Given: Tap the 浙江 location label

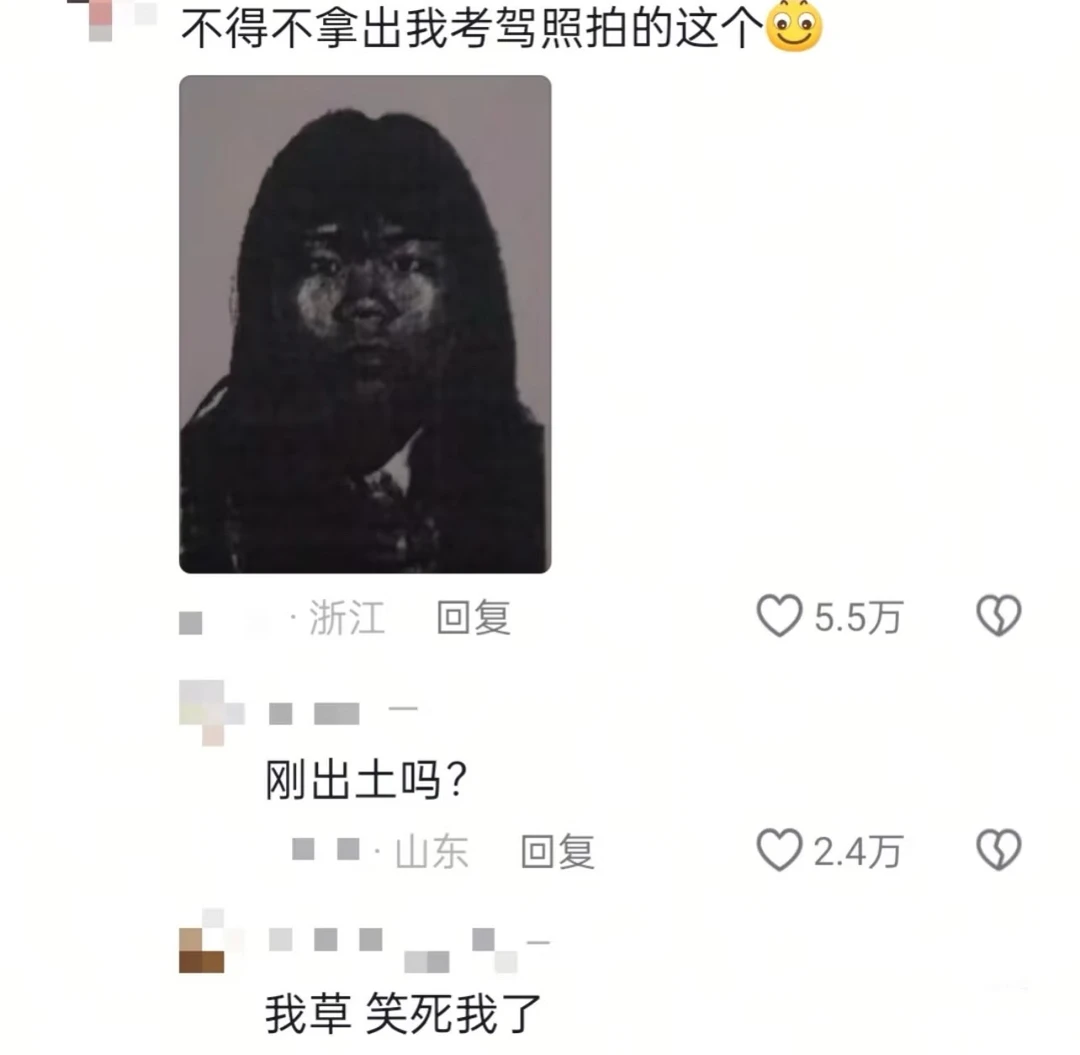Looking at the screenshot, I should [x=347, y=618].
